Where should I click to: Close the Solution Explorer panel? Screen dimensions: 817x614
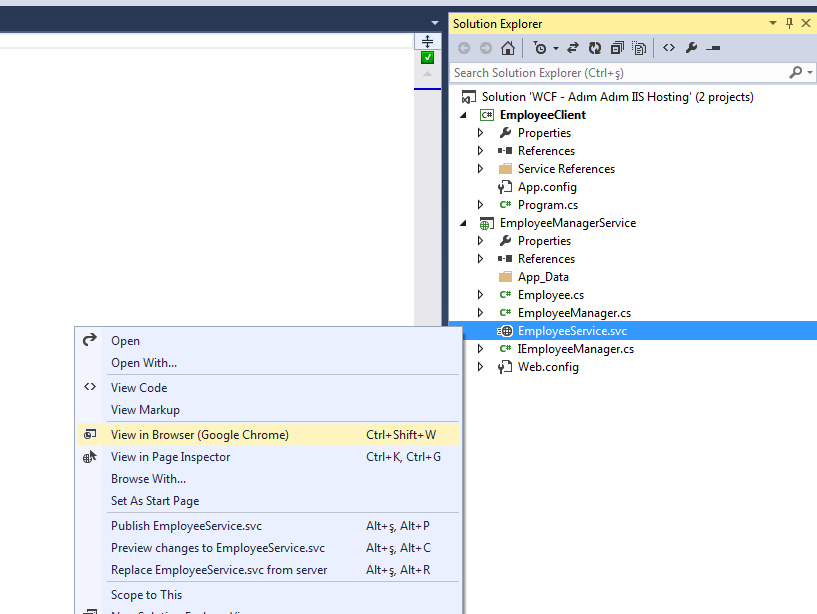[806, 23]
